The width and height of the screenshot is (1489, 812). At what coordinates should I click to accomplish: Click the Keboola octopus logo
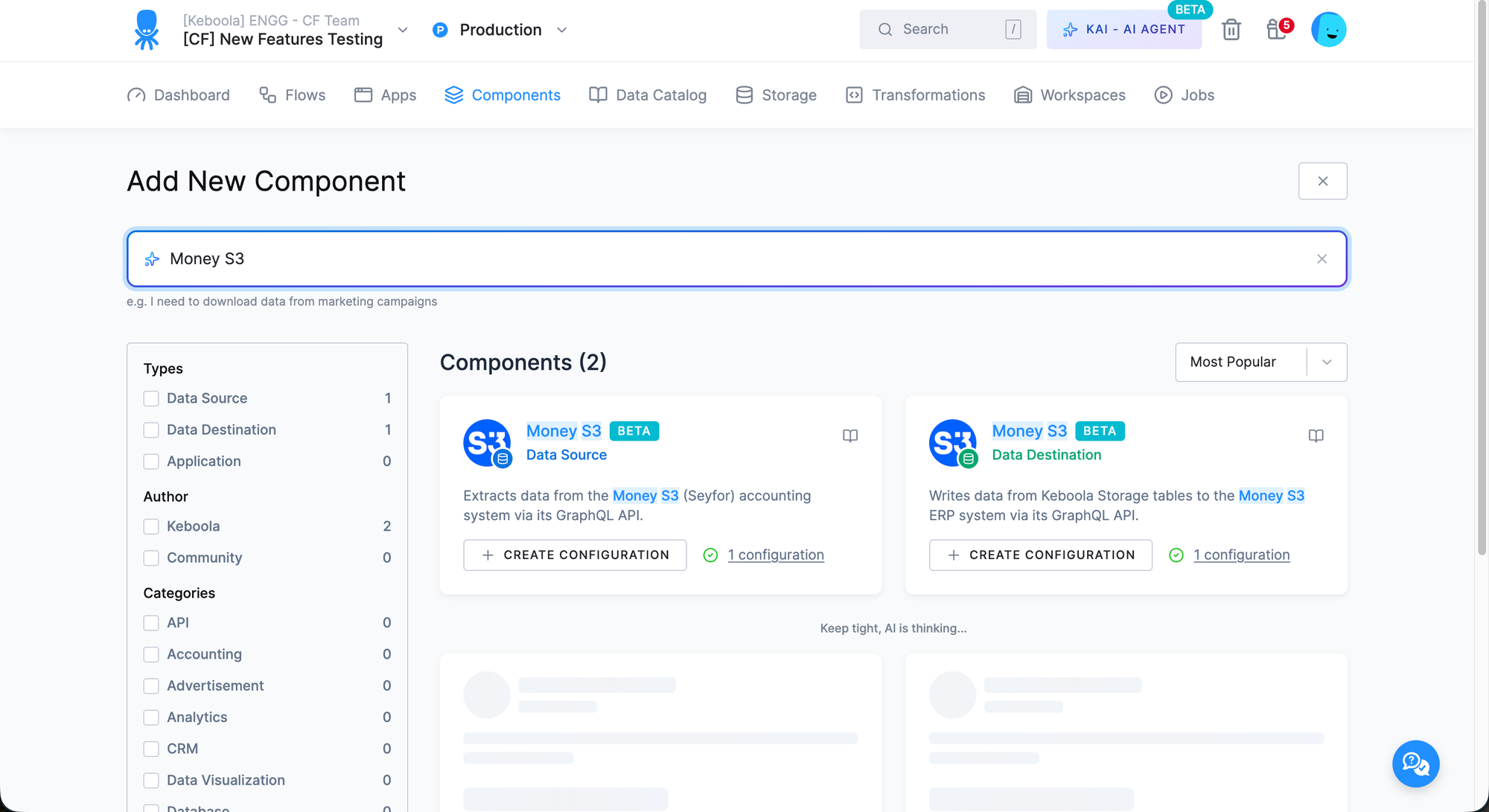pyautogui.click(x=147, y=30)
